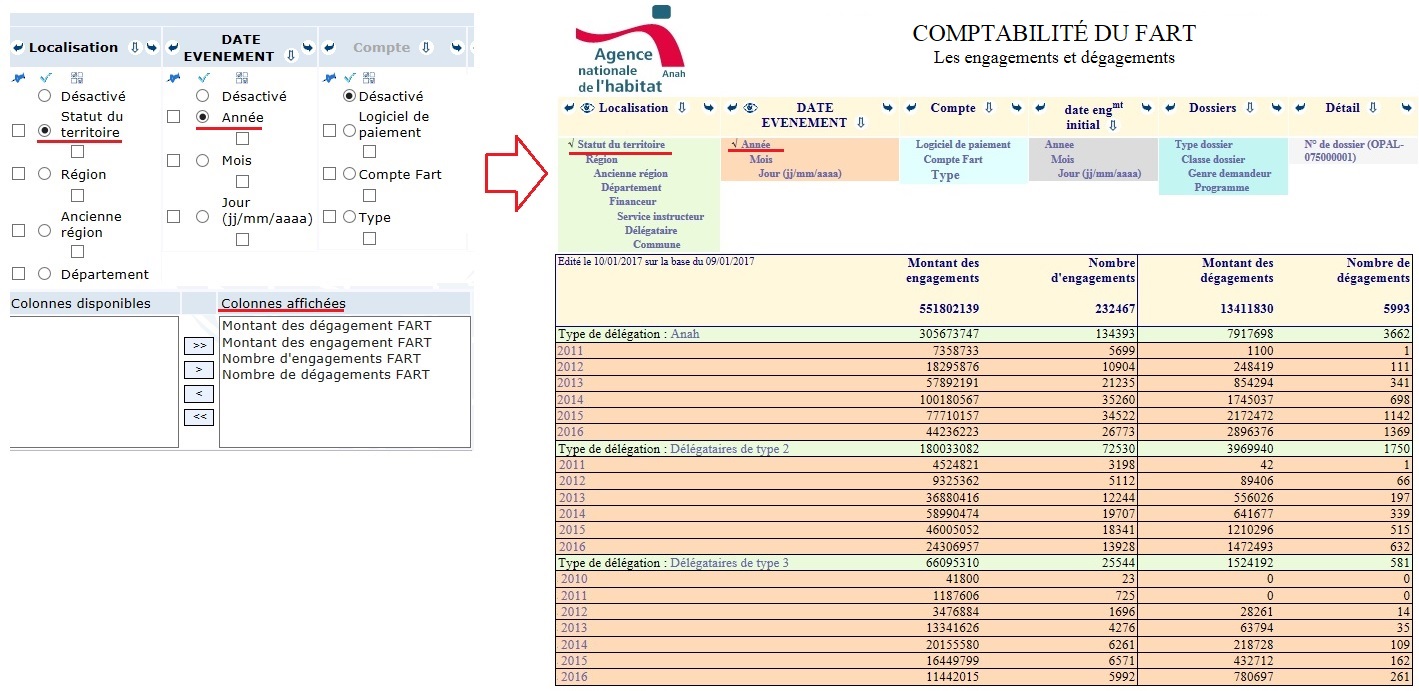Screen dimensions: 1419x691
Task: Expand the down arrow after Dossiers
Action: point(1250,108)
